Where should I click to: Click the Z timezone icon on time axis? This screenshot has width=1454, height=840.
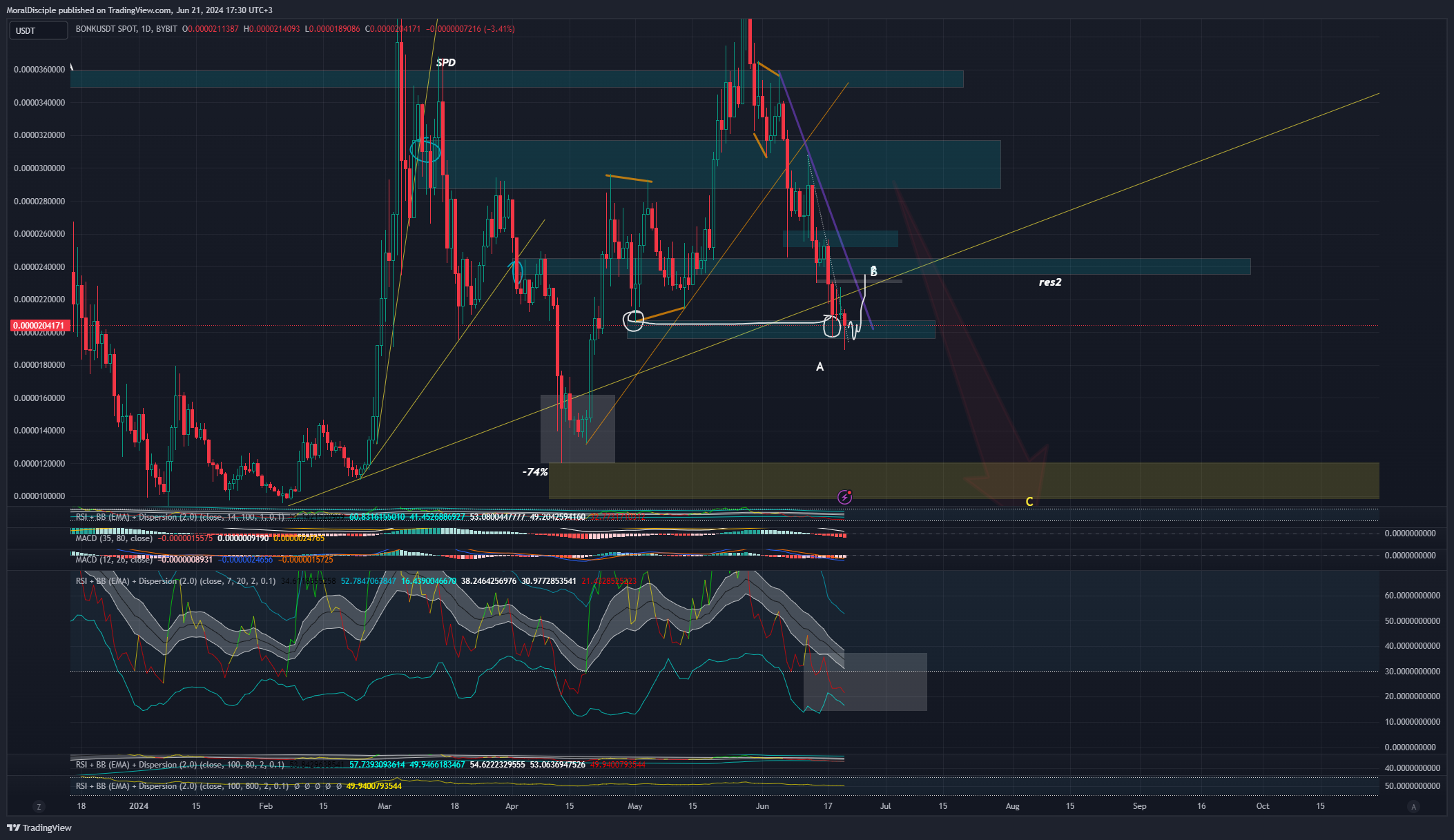click(x=39, y=806)
